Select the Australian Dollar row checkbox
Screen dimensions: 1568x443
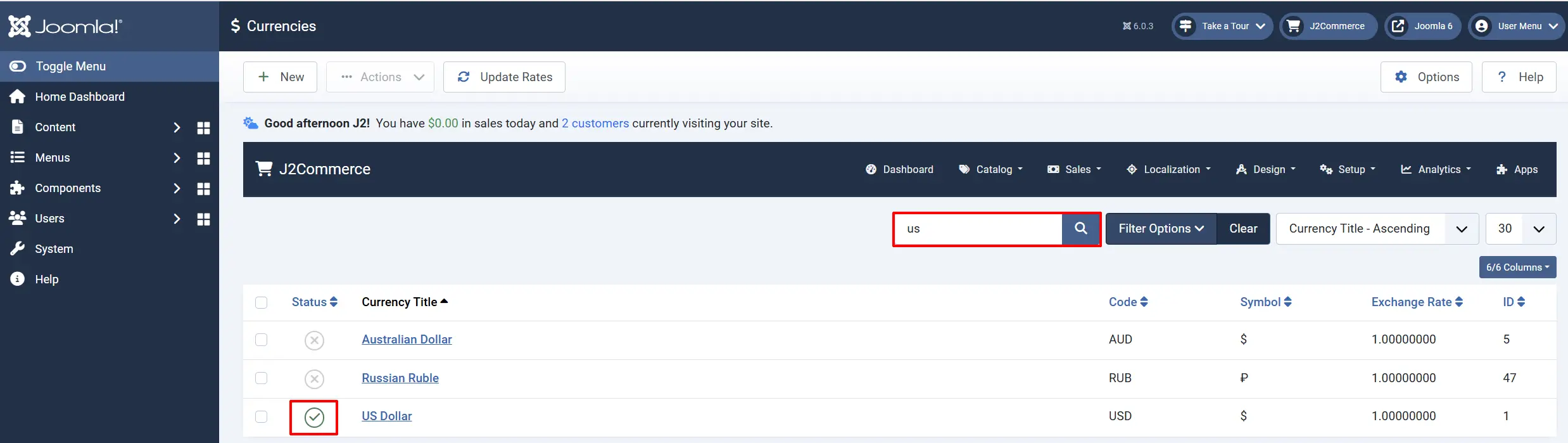[261, 340]
